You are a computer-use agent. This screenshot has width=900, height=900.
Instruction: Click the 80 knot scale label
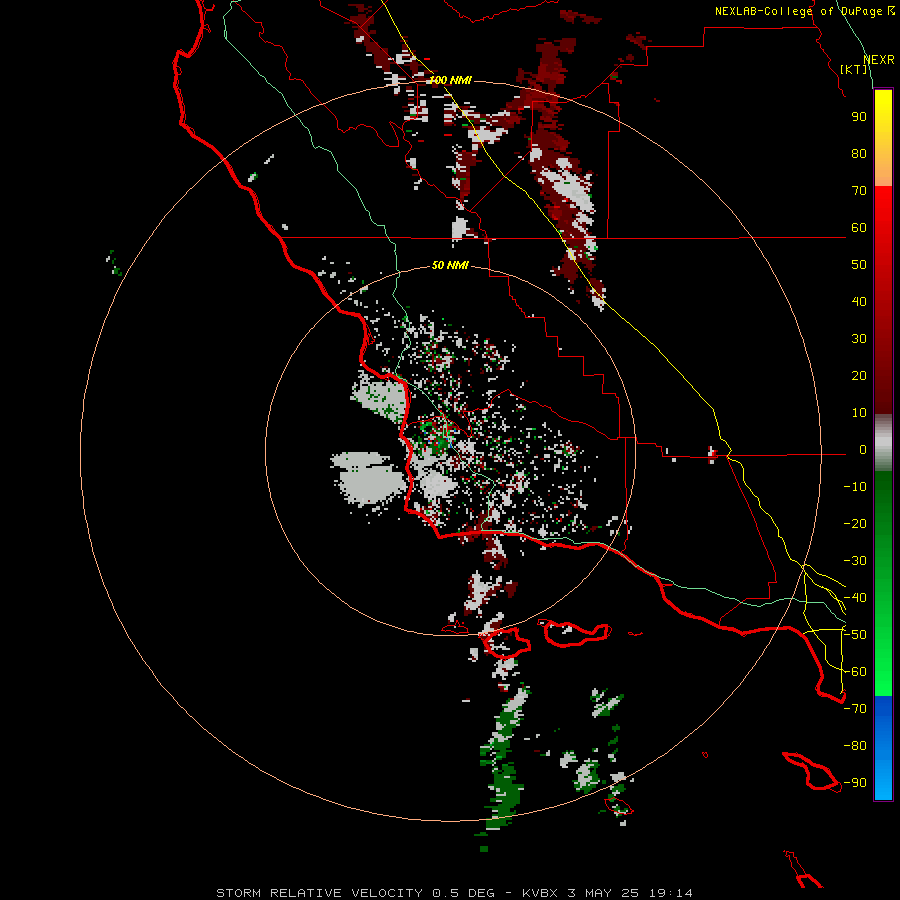click(x=859, y=154)
